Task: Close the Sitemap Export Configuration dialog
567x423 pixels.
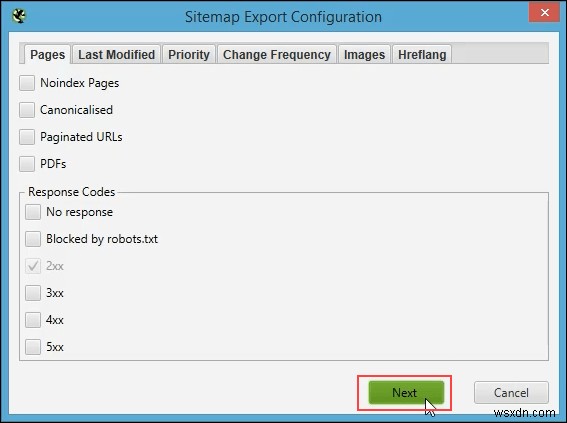Action: pyautogui.click(x=545, y=13)
